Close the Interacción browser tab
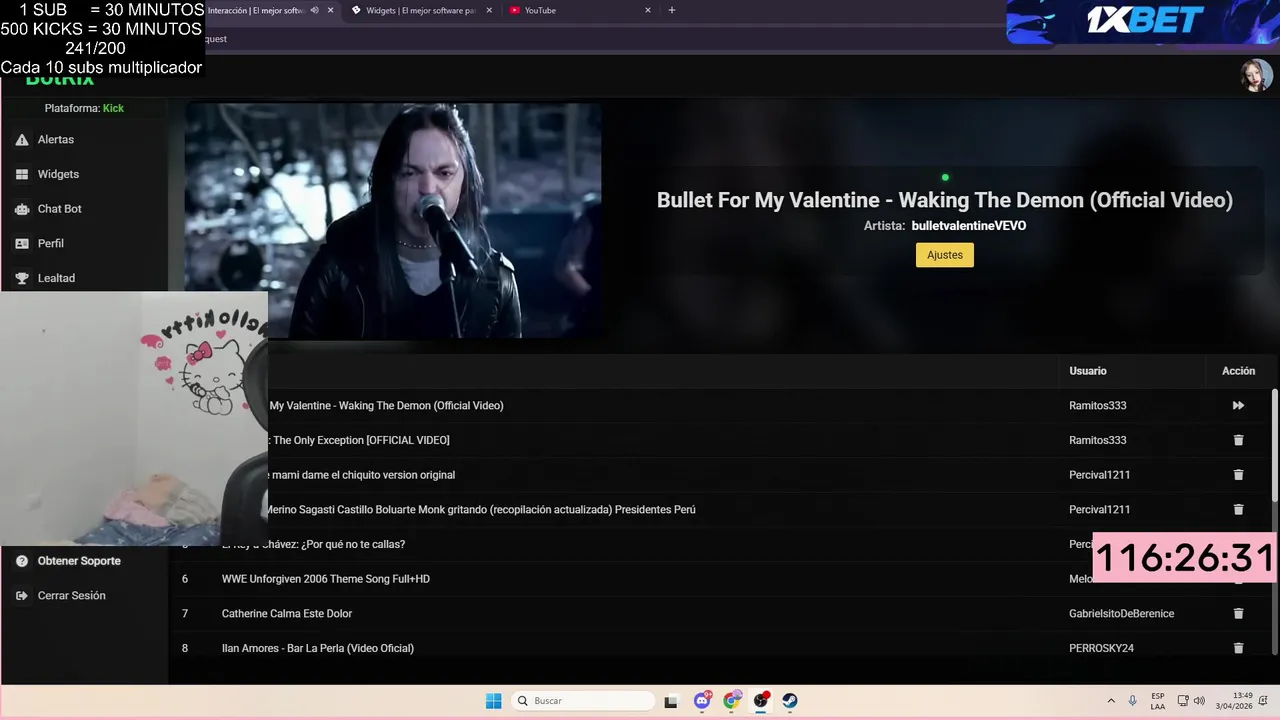The image size is (1280, 720). (x=330, y=10)
